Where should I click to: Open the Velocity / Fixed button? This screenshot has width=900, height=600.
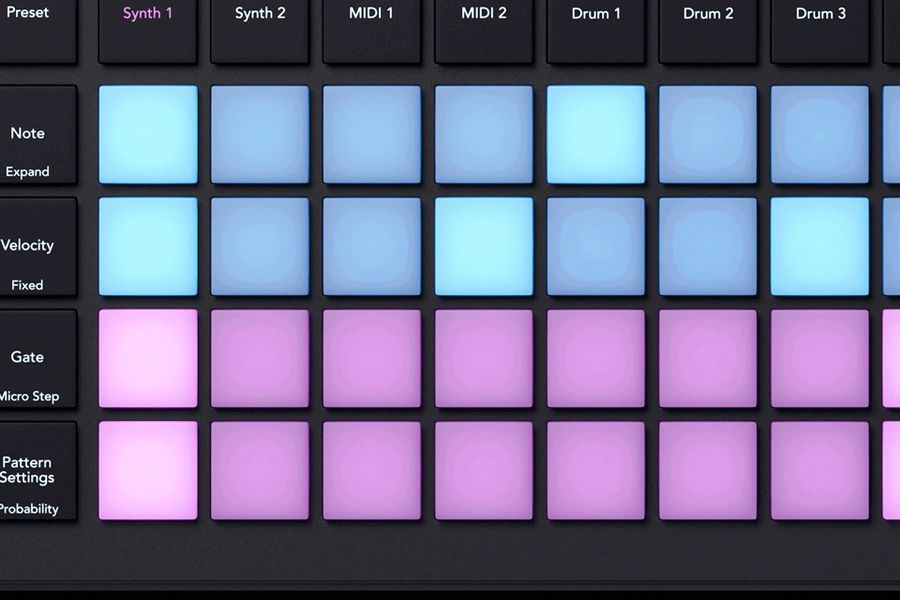(38, 246)
